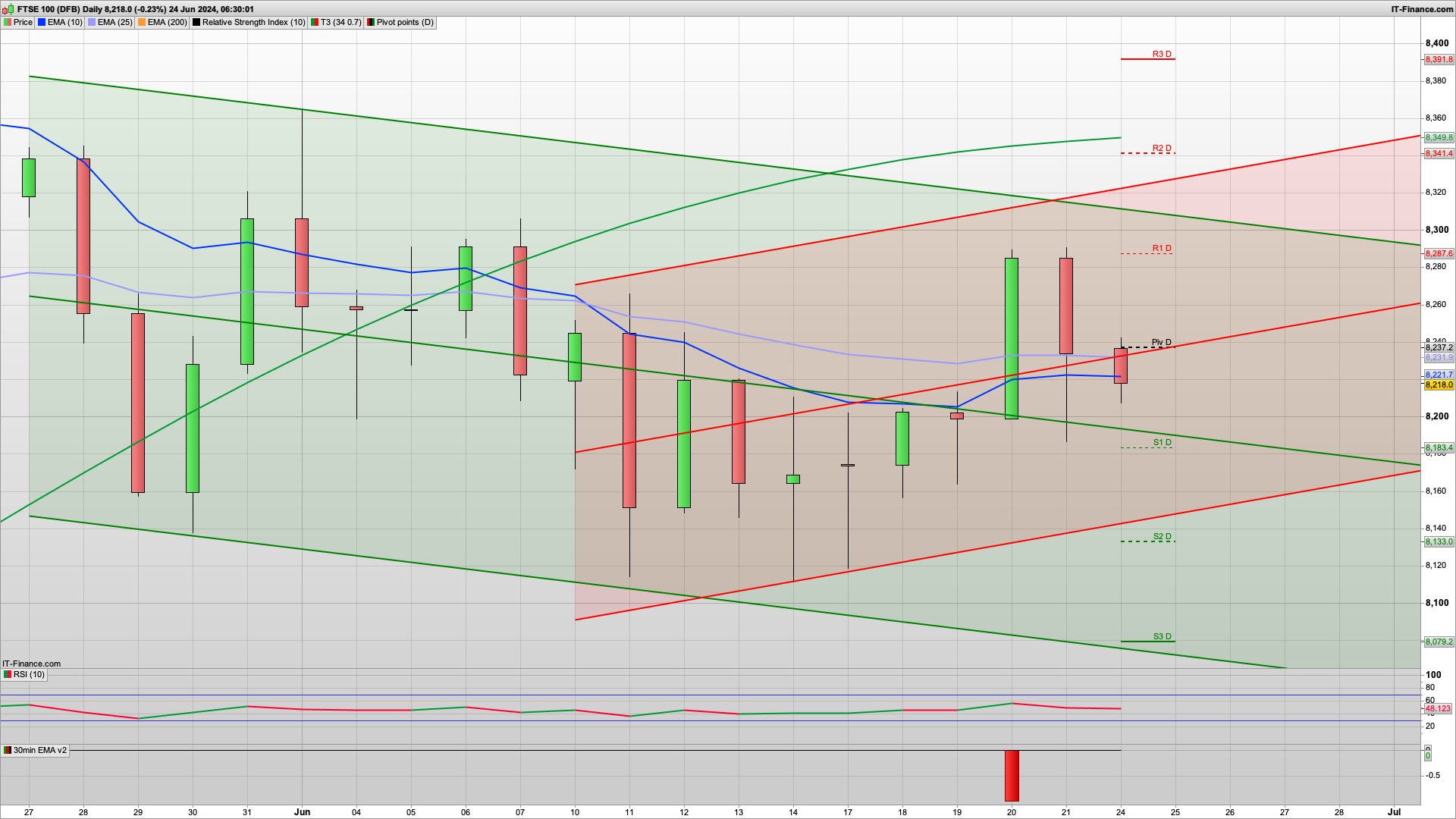Open Relative Strength Index (10) legend settings

pyautogui.click(x=249, y=22)
